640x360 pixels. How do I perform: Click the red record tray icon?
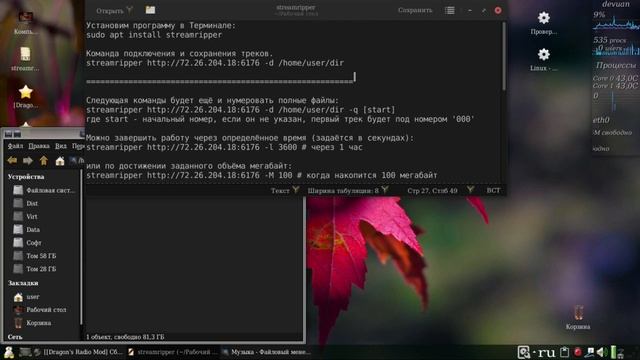[x=578, y=352]
